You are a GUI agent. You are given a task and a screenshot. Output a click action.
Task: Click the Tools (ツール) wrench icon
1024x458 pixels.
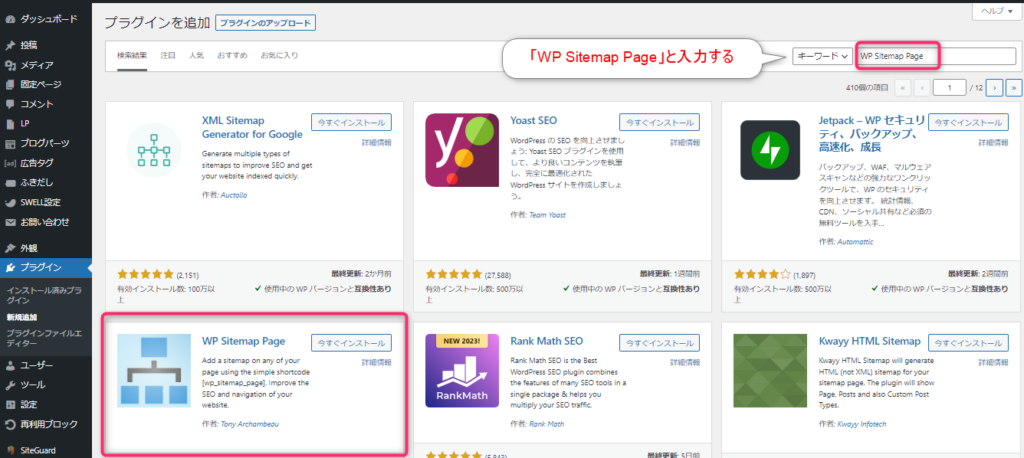(10, 385)
